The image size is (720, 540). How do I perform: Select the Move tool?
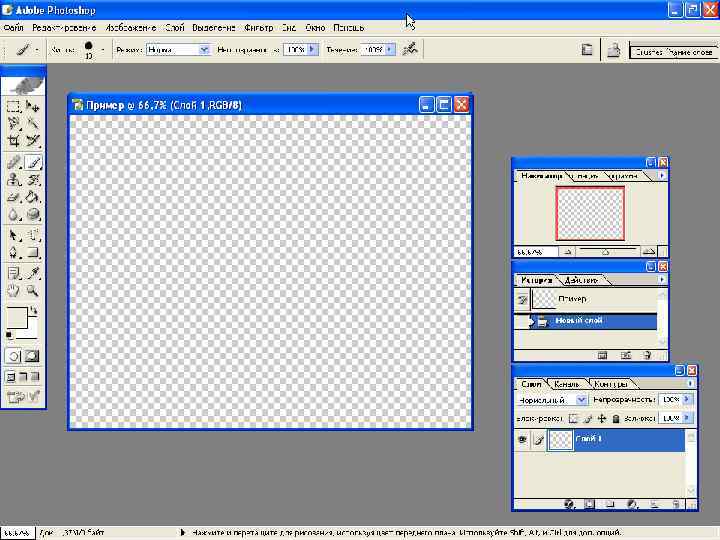33,107
